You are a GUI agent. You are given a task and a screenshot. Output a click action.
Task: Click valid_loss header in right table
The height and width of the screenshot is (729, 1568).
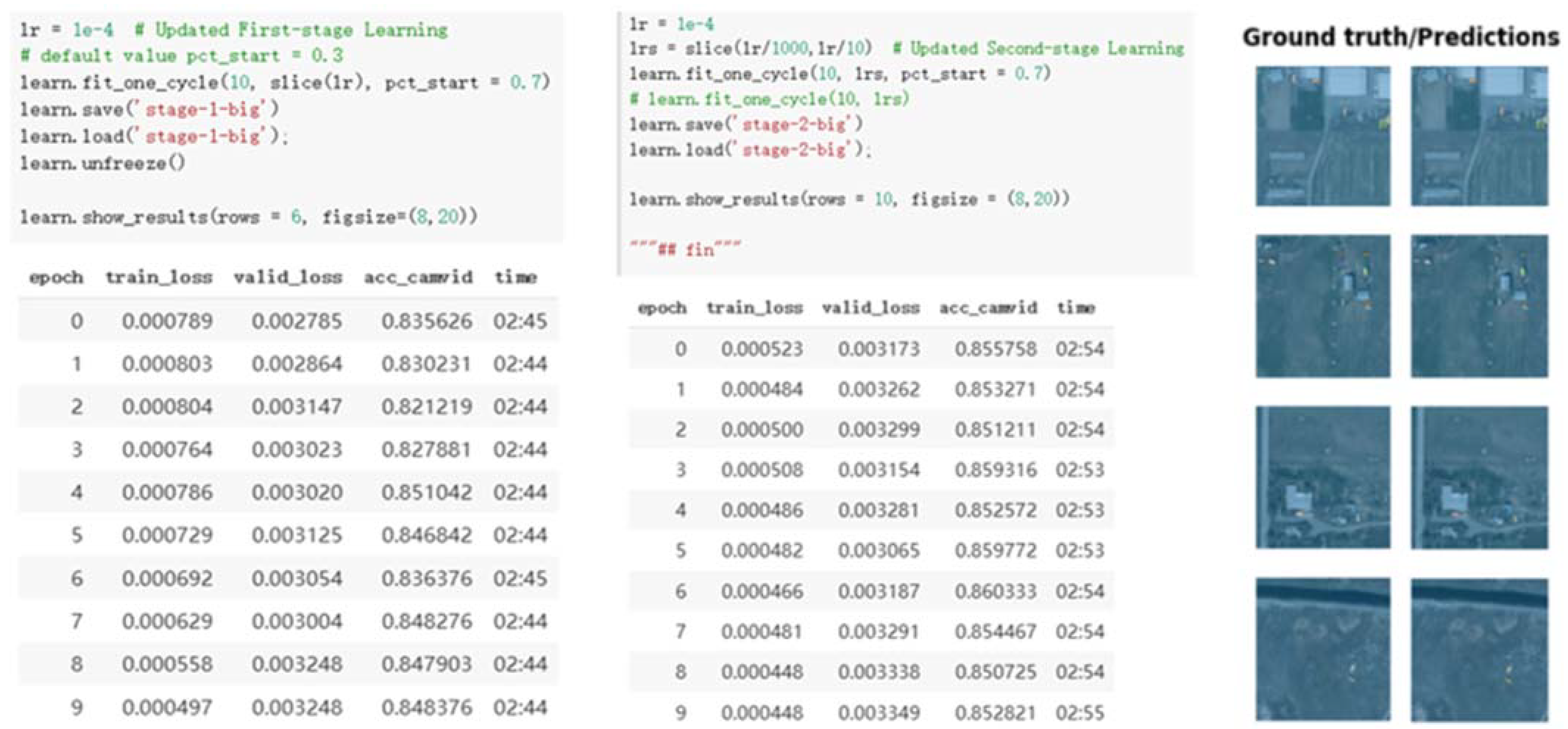[x=870, y=308]
